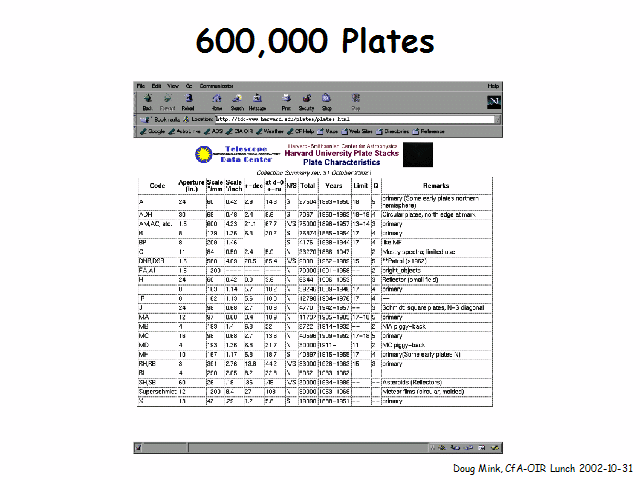Open the ADS personal toolbar bookmark
This screenshot has width=640, height=480.
click(x=213, y=131)
